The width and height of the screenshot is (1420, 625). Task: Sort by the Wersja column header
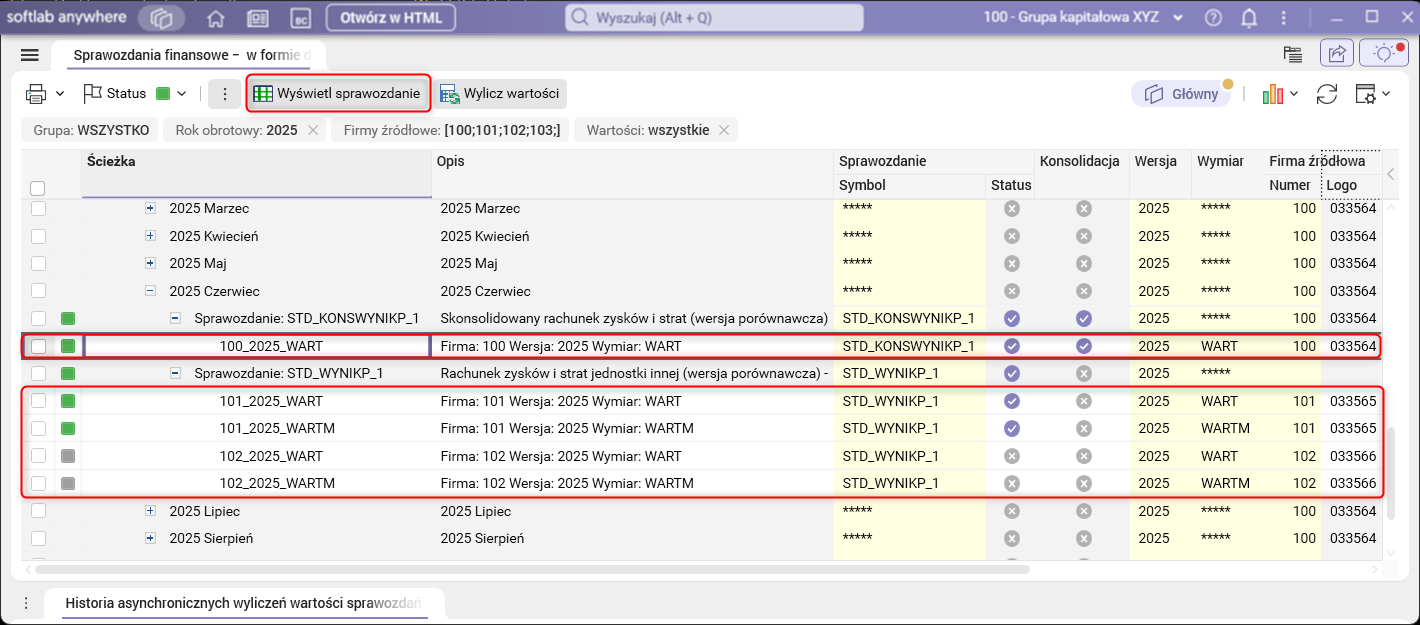pyautogui.click(x=1158, y=173)
